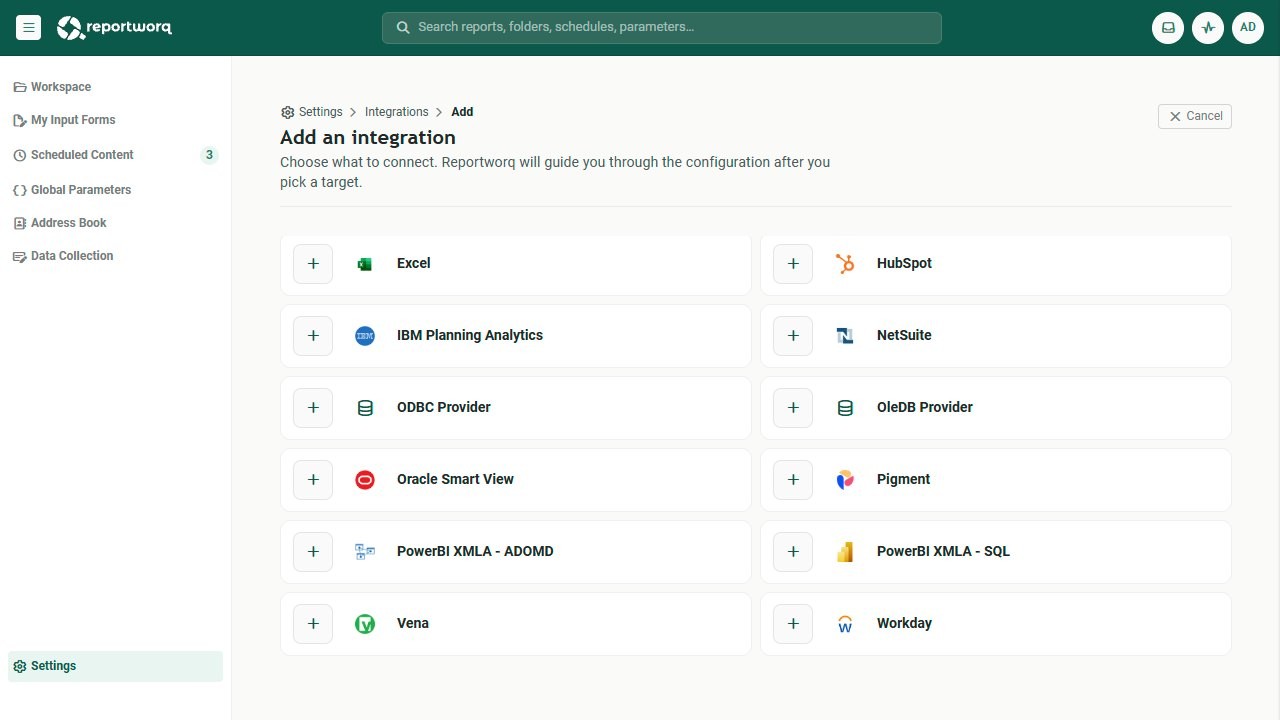Click the Pigment logo icon
This screenshot has width=1280, height=720.
(x=845, y=480)
